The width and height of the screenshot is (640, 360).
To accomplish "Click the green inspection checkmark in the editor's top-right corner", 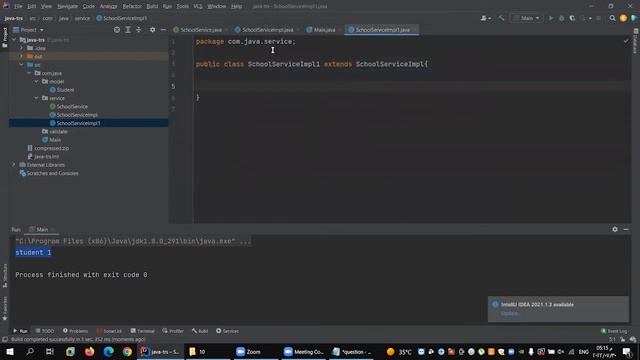I will [x=626, y=41].
